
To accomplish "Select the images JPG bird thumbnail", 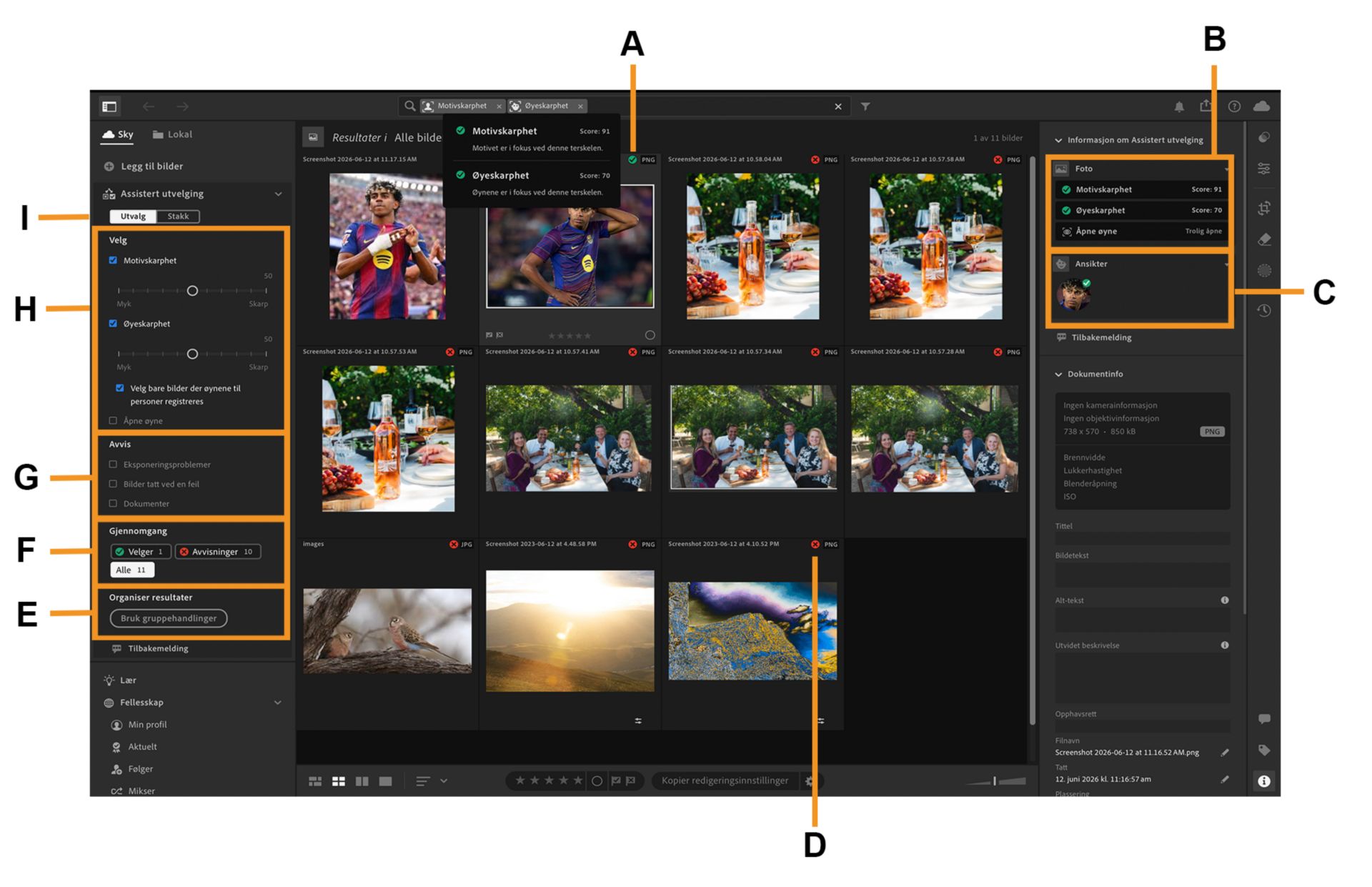I will point(387,631).
